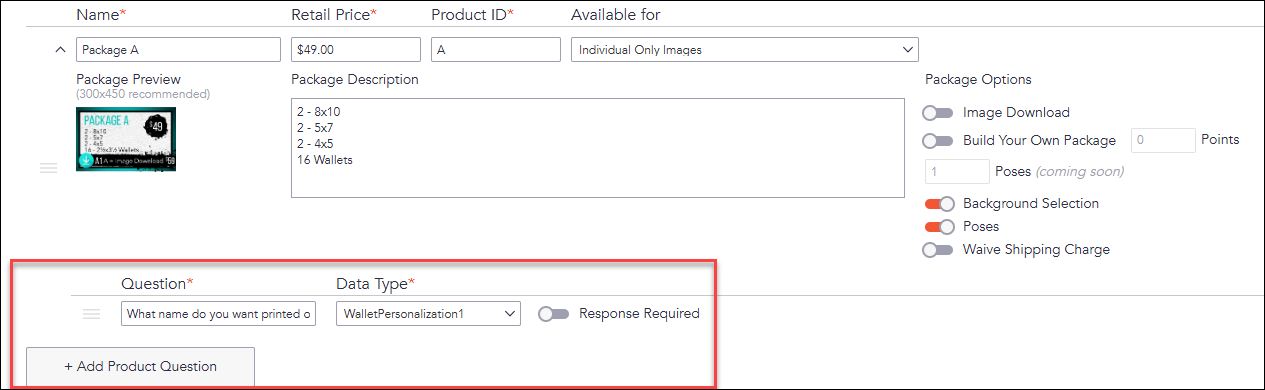Collapse the Package A row chevron

[x=60, y=49]
